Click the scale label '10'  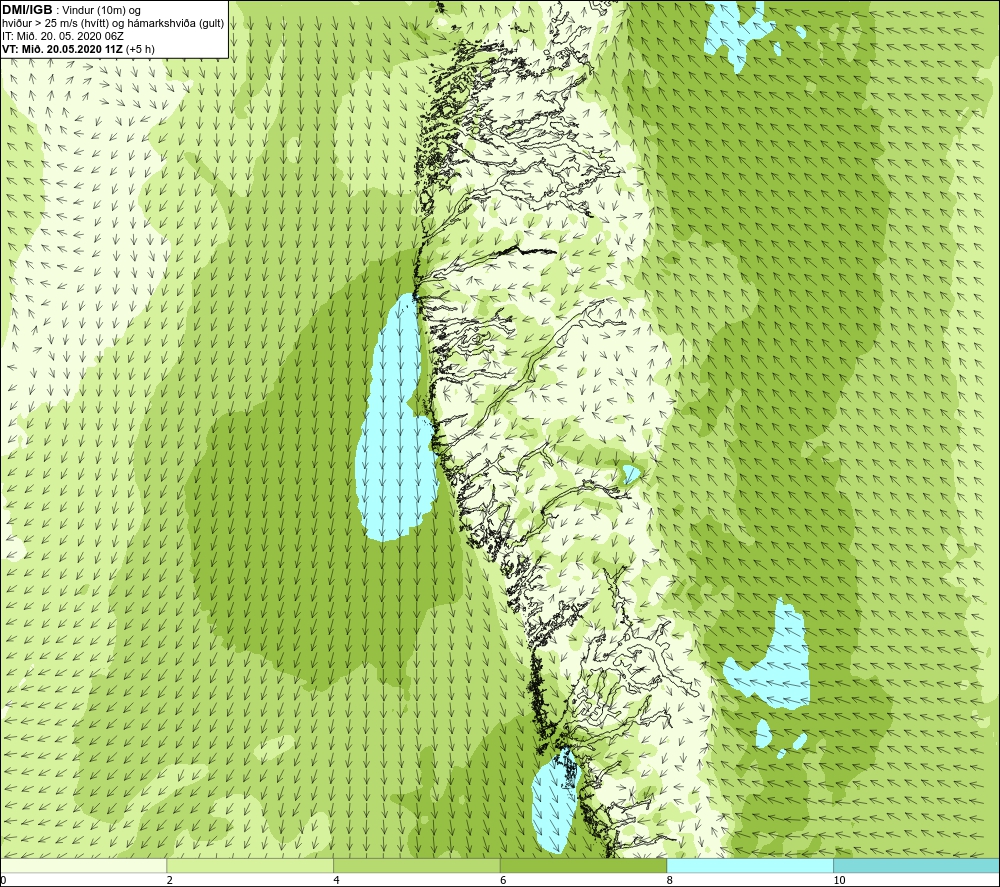pyautogui.click(x=839, y=880)
